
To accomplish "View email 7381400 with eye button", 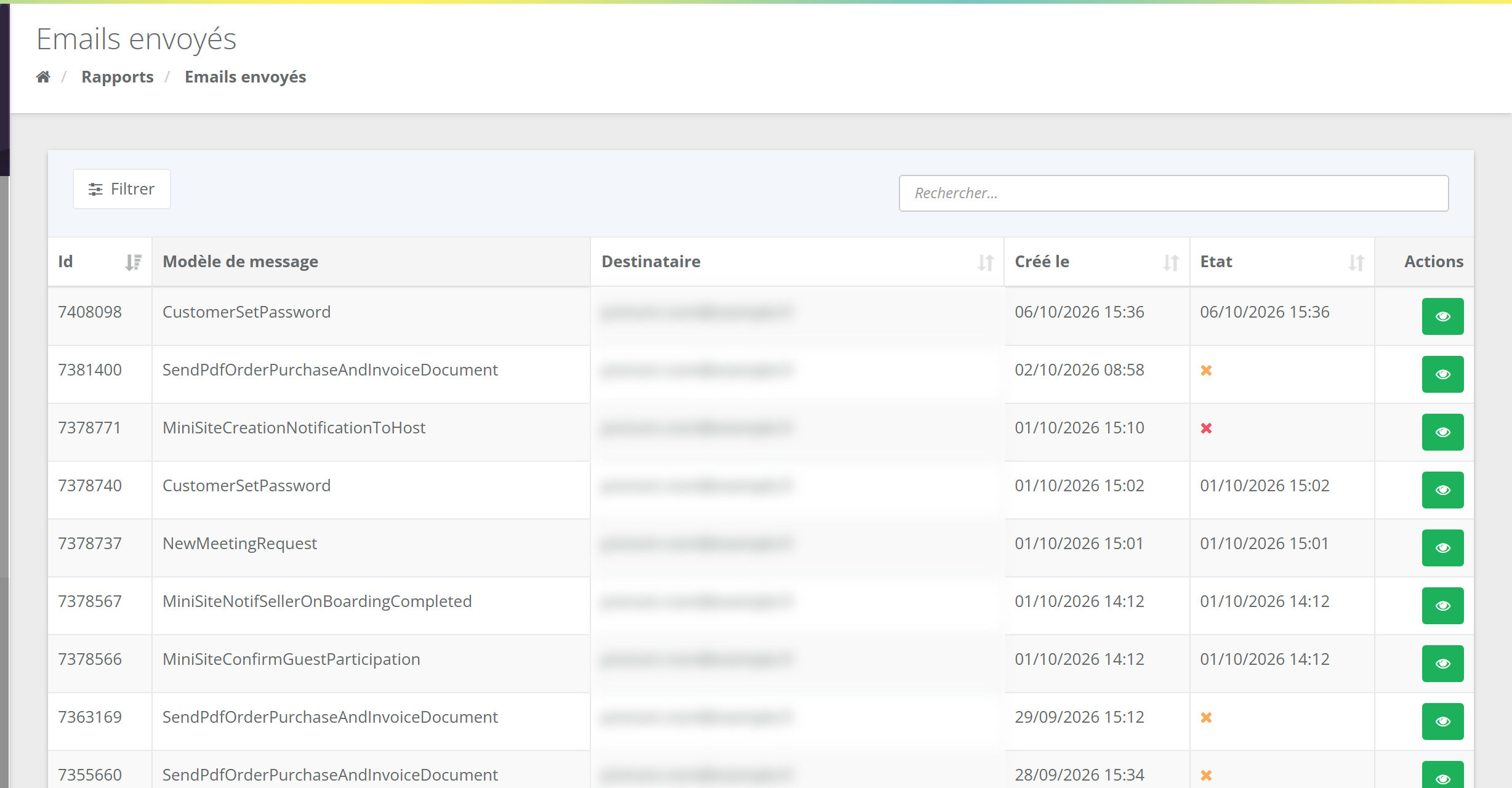I will (1442, 374).
